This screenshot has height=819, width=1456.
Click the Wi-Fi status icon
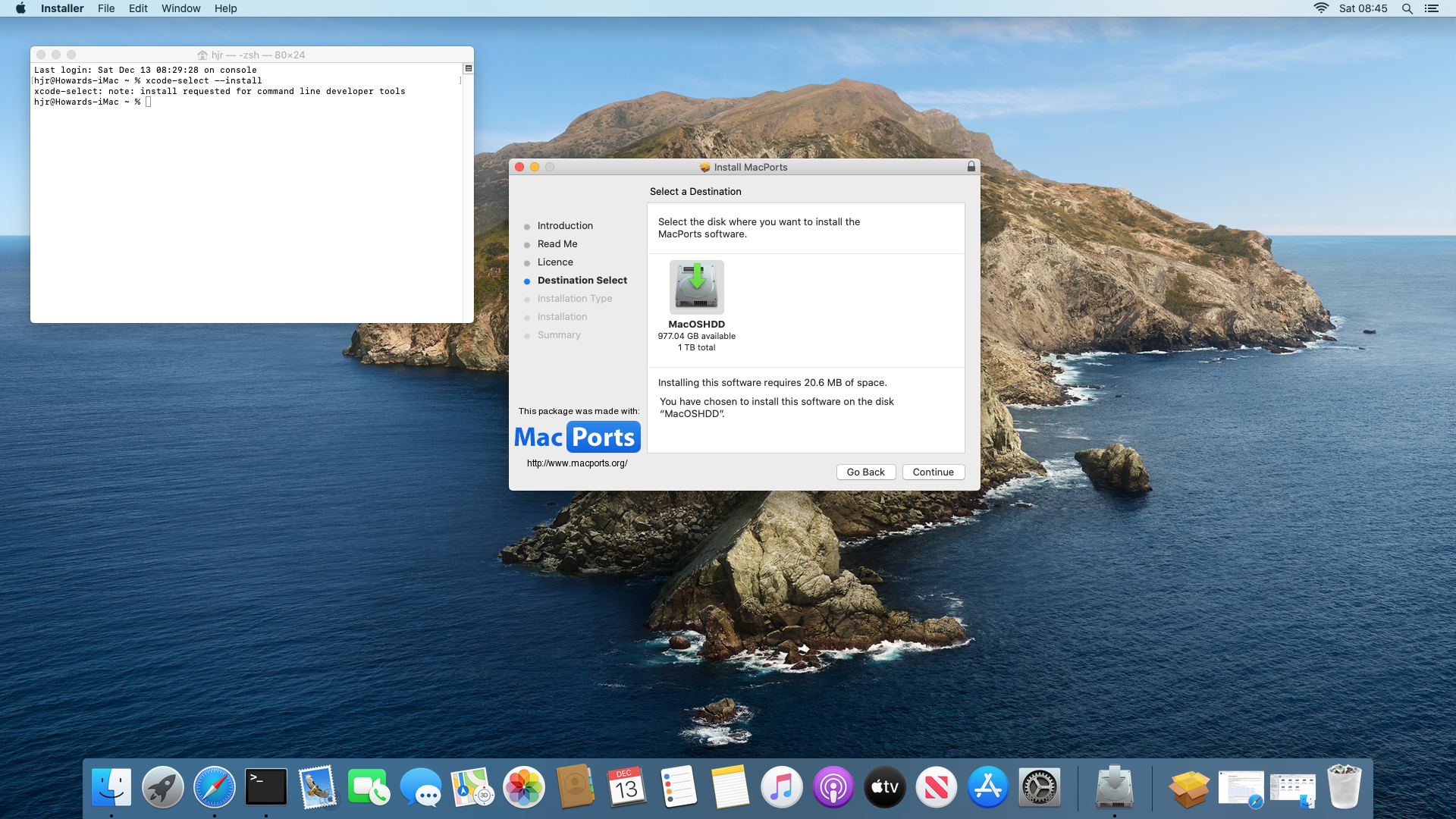click(1320, 8)
